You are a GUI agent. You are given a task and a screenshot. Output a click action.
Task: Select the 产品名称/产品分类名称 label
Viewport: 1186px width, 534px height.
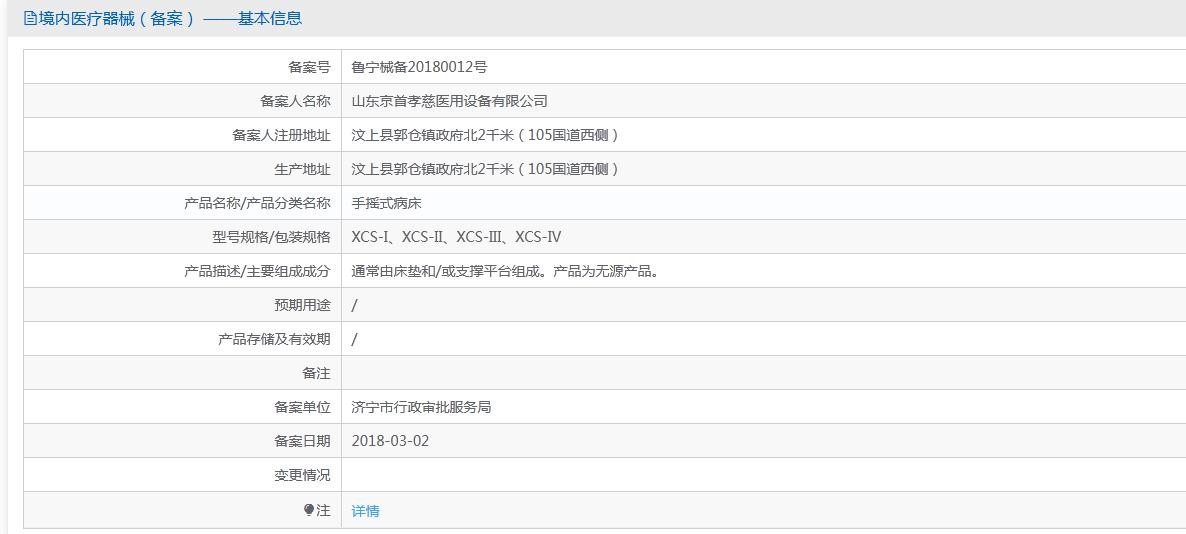258,203
